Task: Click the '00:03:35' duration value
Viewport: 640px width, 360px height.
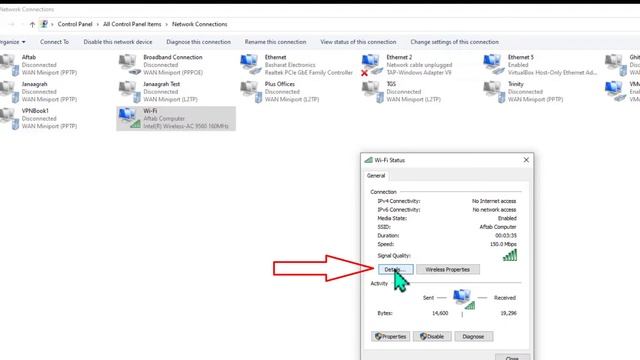Action: pyautogui.click(x=506, y=236)
